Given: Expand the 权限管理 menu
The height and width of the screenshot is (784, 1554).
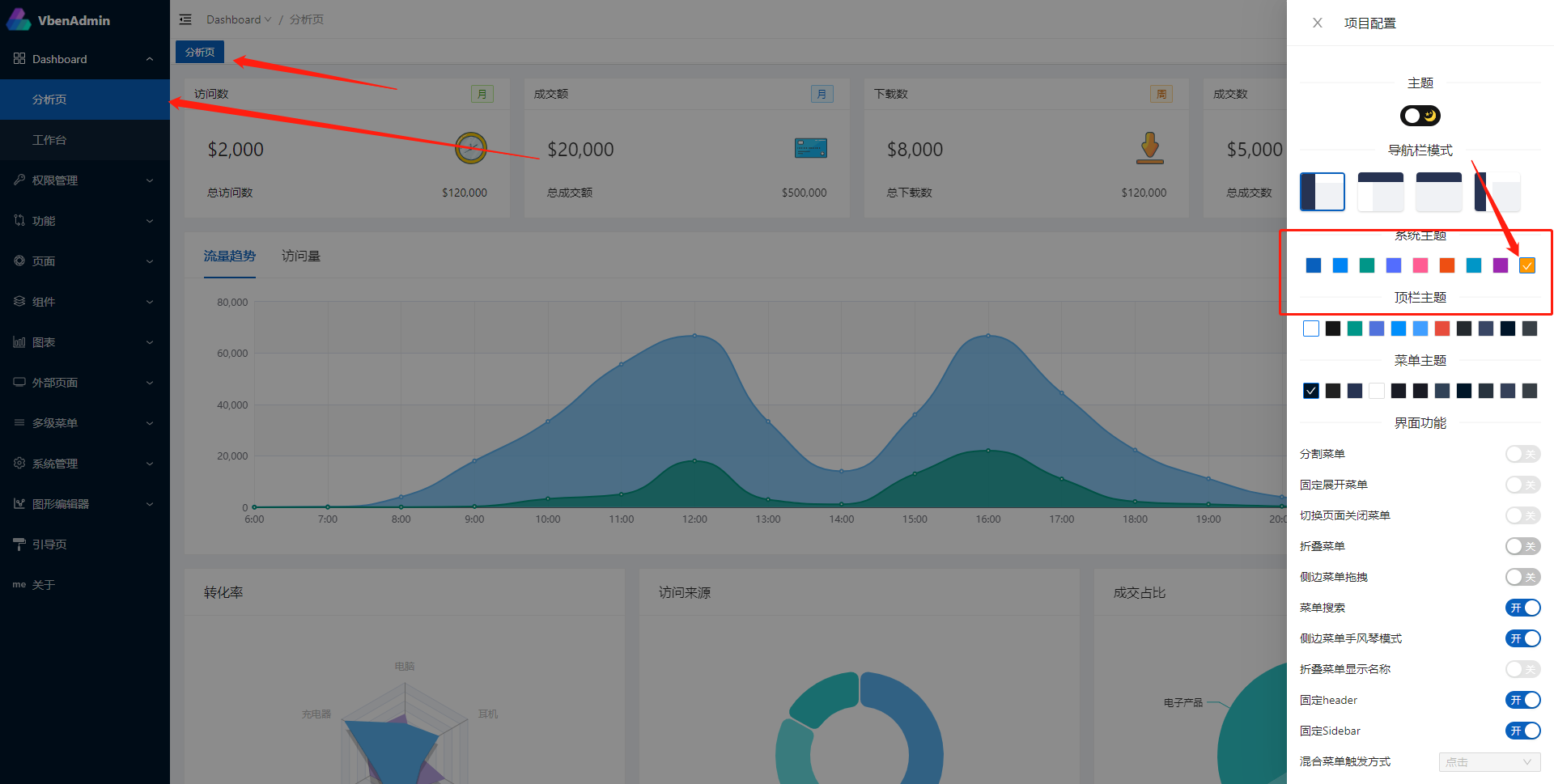Looking at the screenshot, I should tap(85, 180).
